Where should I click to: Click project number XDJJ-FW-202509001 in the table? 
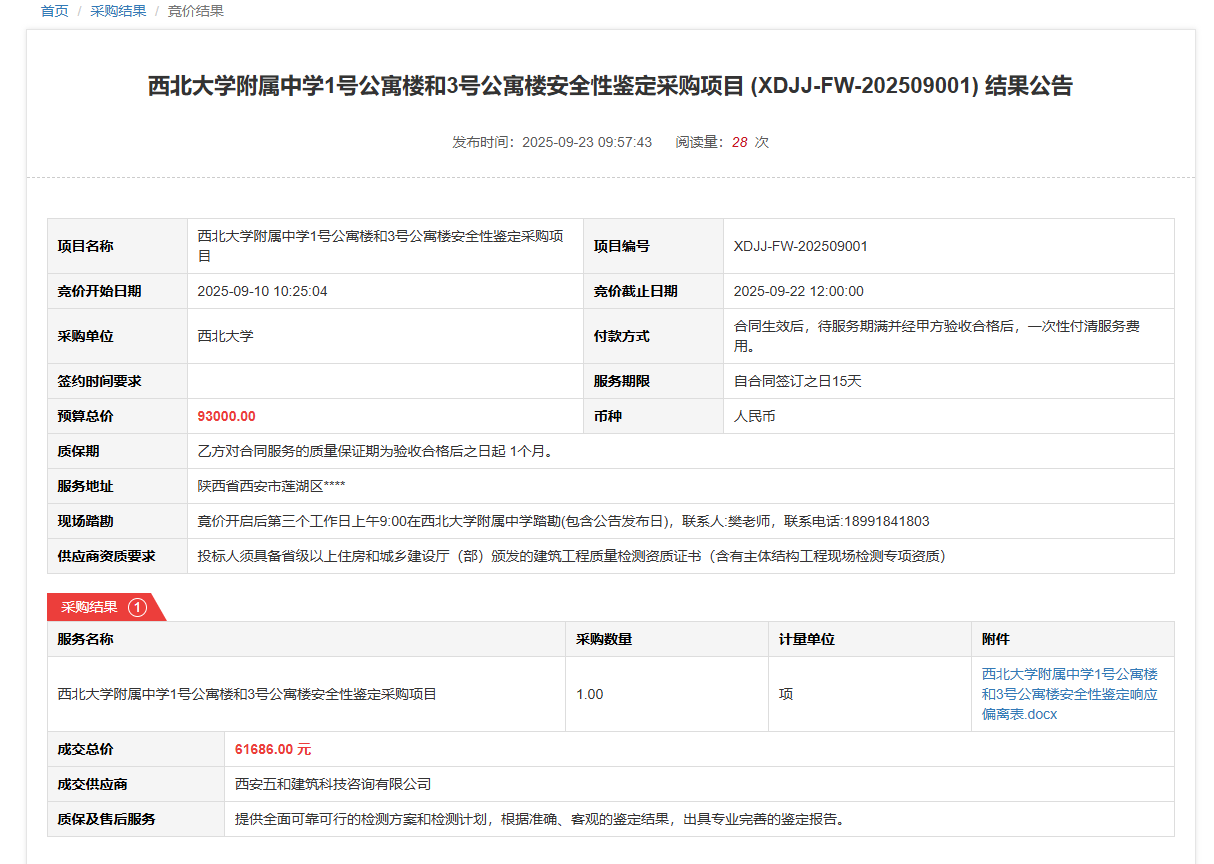tap(800, 246)
